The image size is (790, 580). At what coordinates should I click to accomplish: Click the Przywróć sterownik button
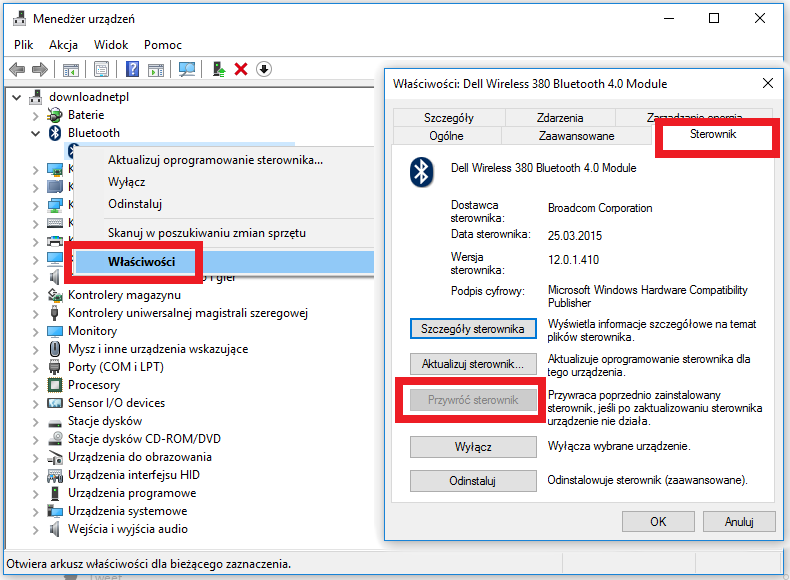(x=473, y=400)
